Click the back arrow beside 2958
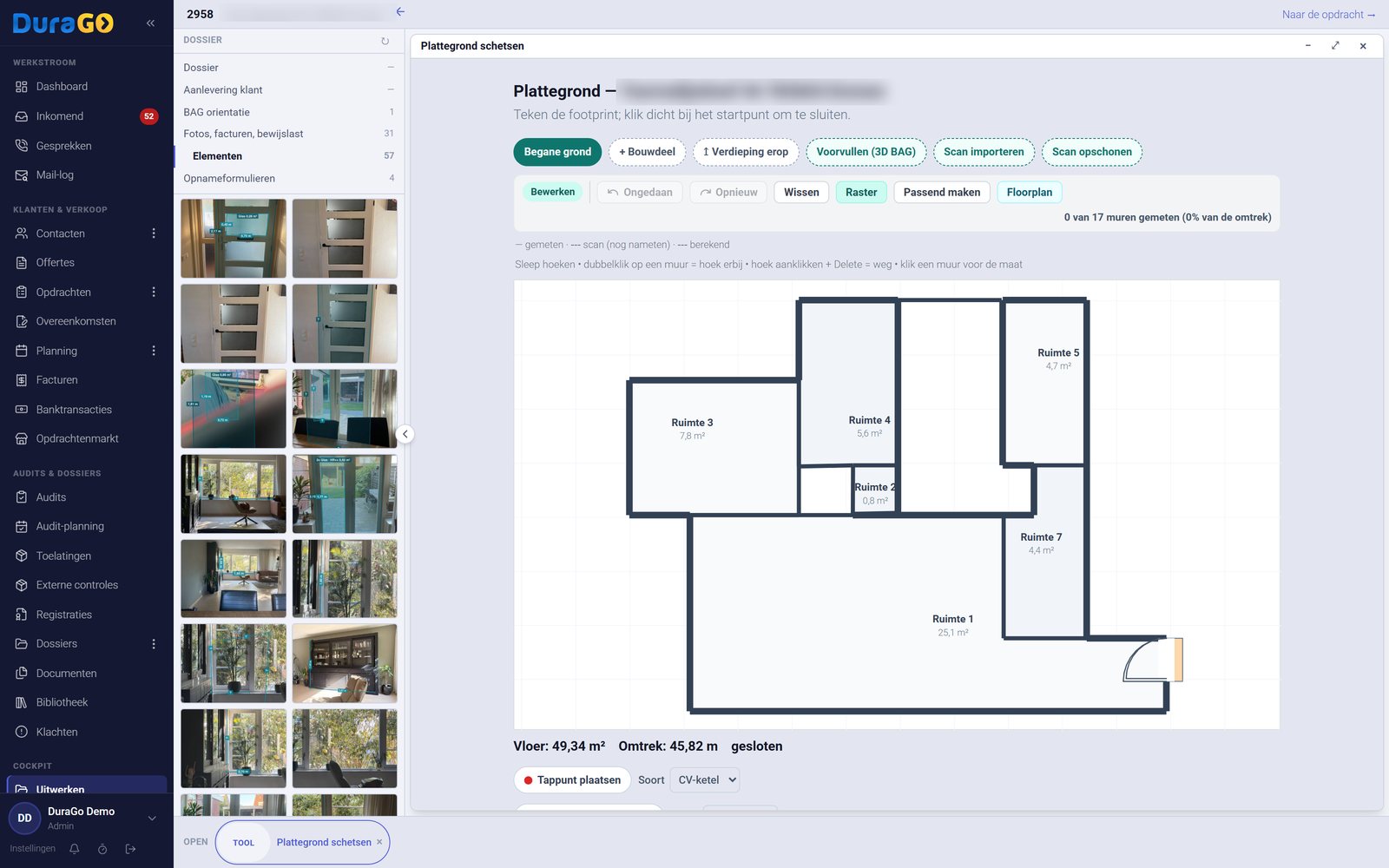 pyautogui.click(x=400, y=12)
